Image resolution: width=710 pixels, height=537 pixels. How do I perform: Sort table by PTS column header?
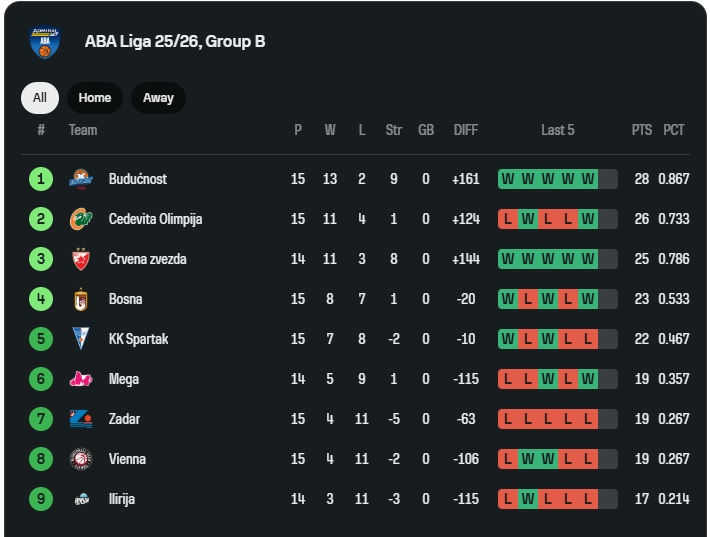coord(642,130)
